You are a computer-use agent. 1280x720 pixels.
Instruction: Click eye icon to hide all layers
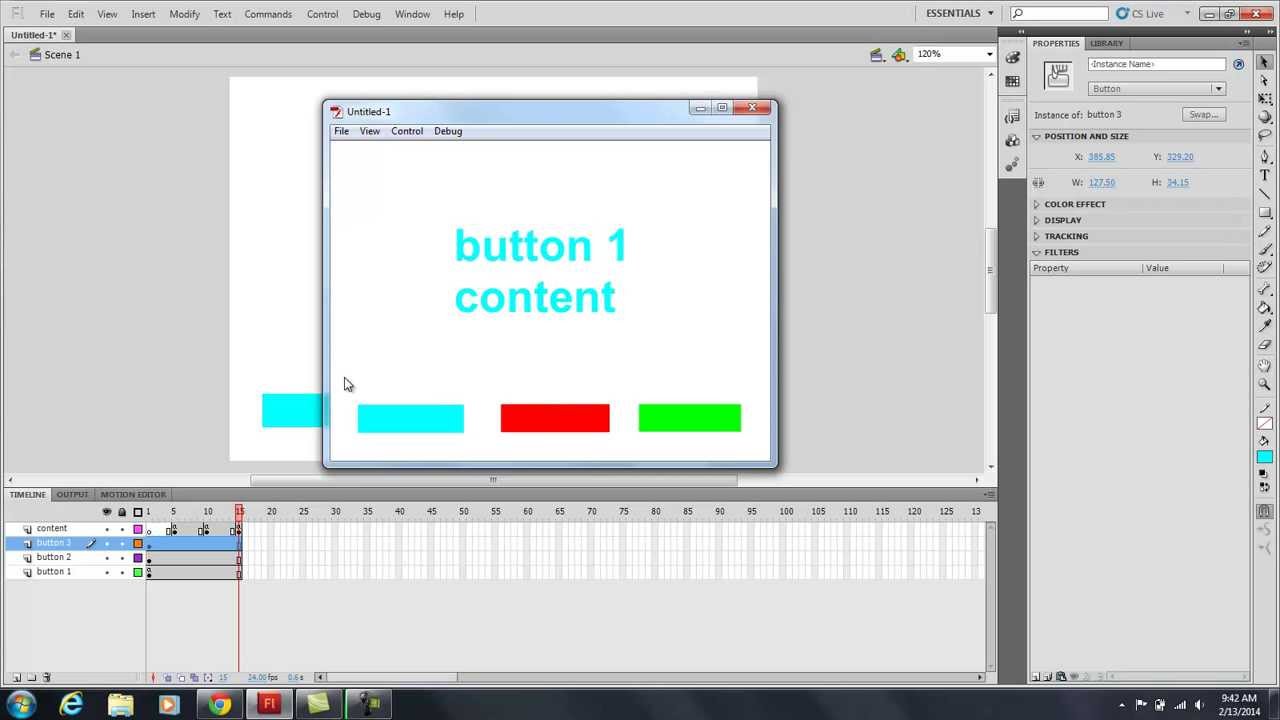coord(107,512)
